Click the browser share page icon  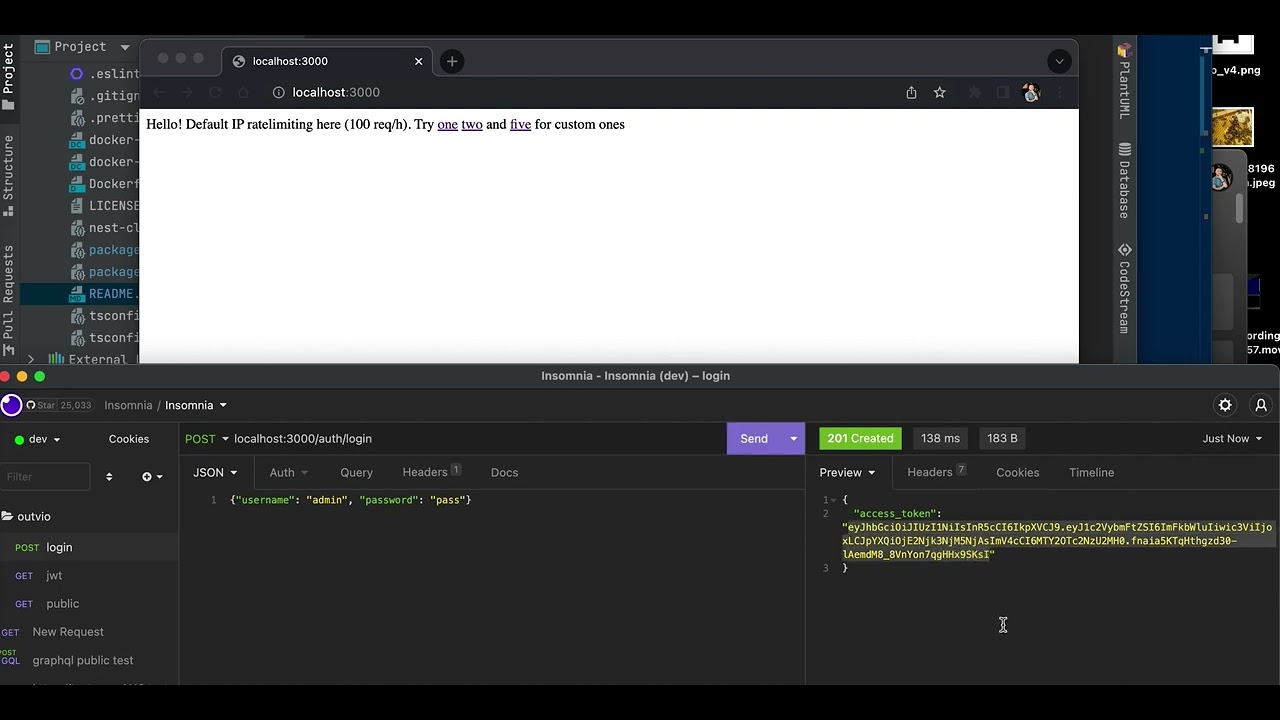pos(911,92)
